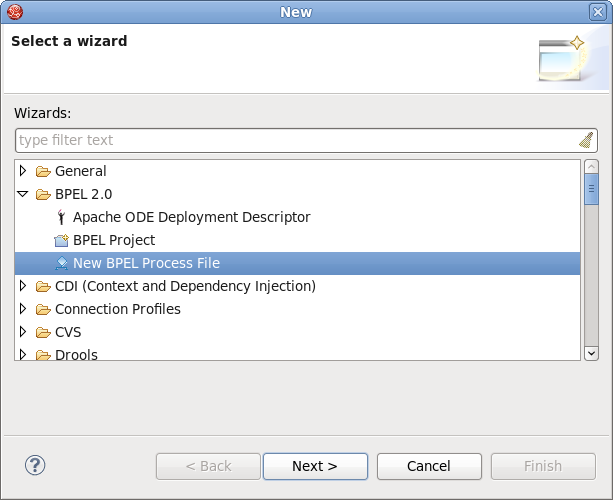Image resolution: width=613 pixels, height=500 pixels.
Task: Click the Drools folder icon
Action: [x=43, y=354]
